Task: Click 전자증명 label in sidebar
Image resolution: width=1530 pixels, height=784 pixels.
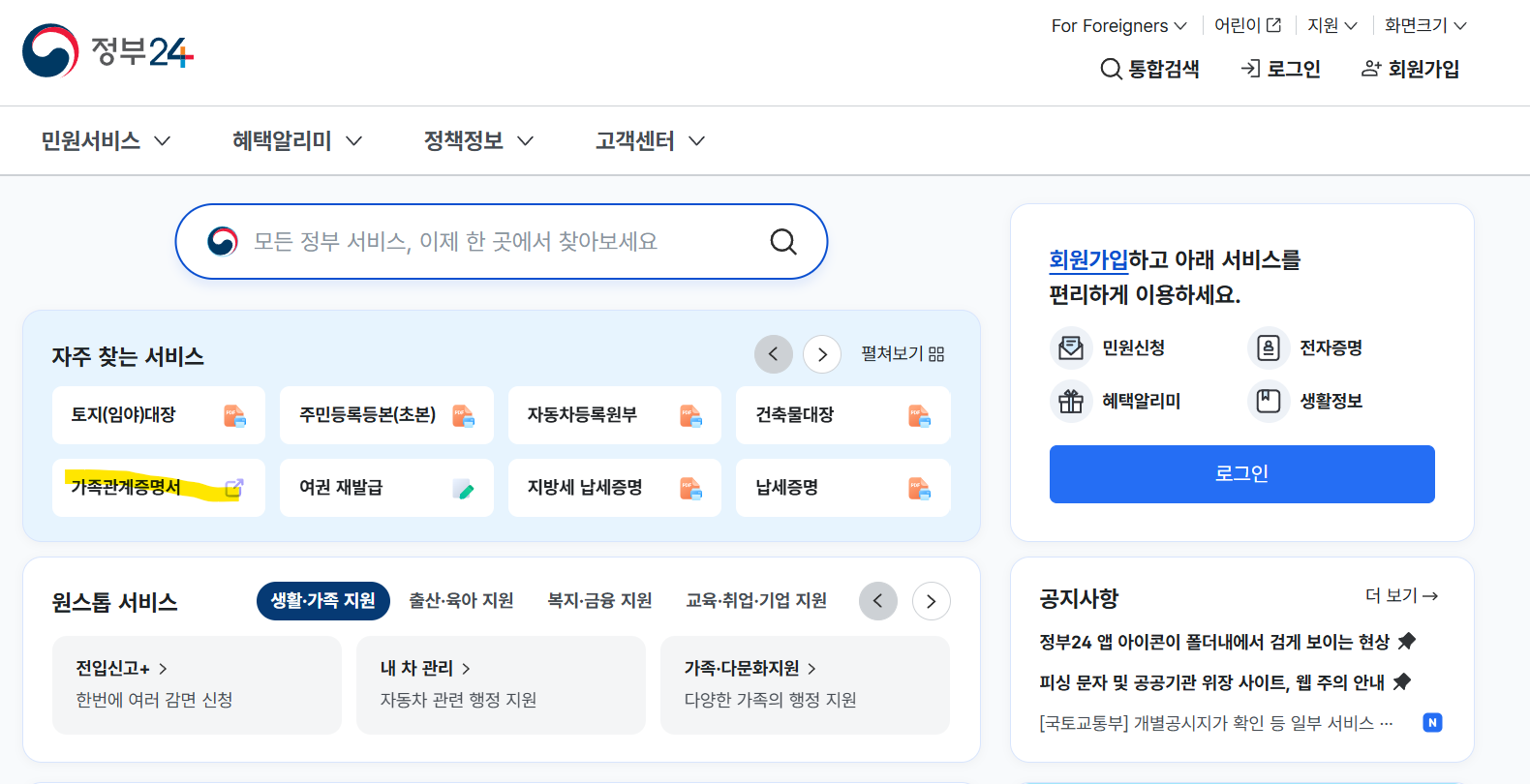Action: point(1331,347)
